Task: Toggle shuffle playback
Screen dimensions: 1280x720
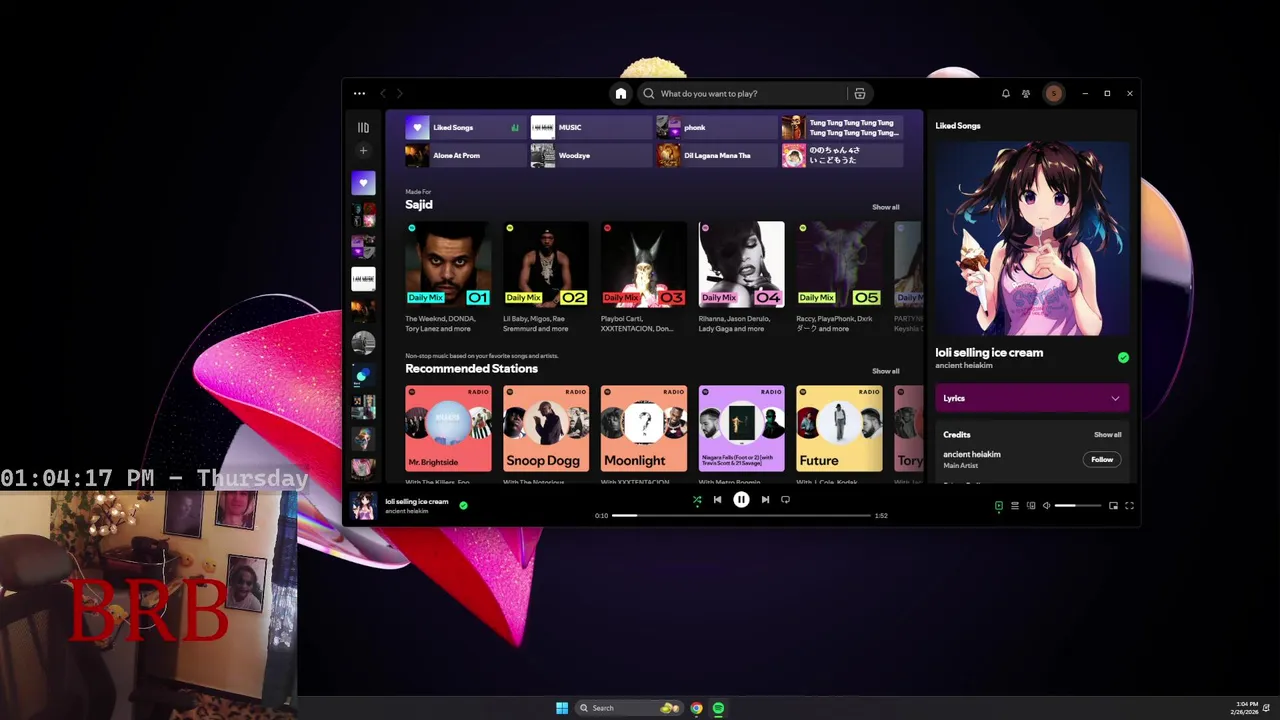Action: 697,500
